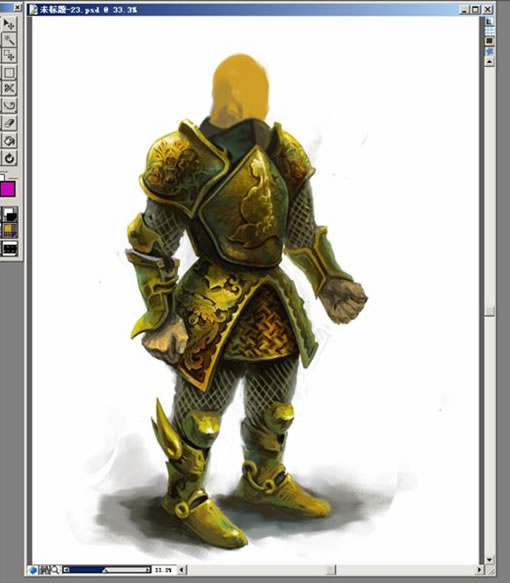Viewport: 510px width, 583px height.
Task: Toggle the black impasto display icon
Action: pyautogui.click(x=490, y=41)
